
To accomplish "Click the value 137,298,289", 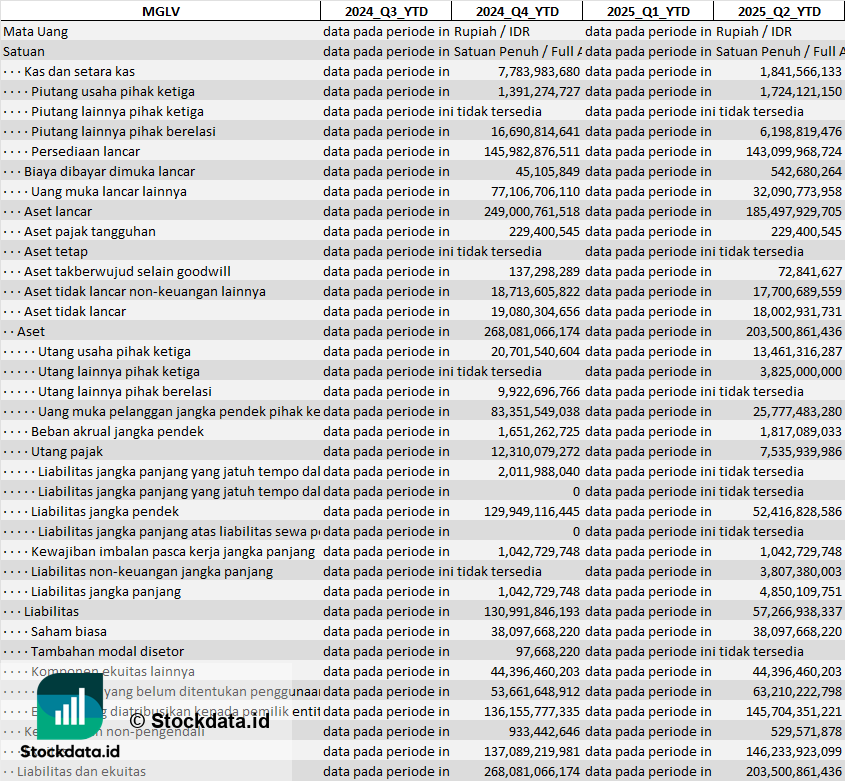I will coord(544,271).
